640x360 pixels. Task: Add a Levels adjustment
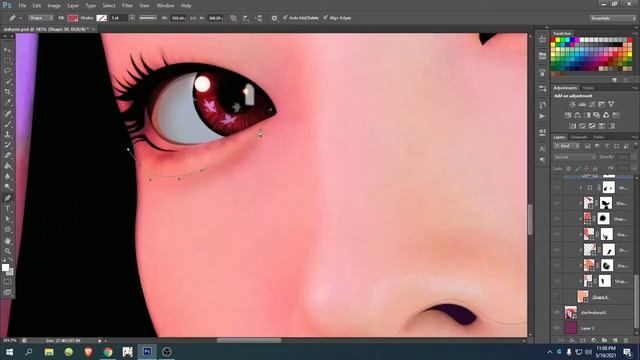click(582, 104)
